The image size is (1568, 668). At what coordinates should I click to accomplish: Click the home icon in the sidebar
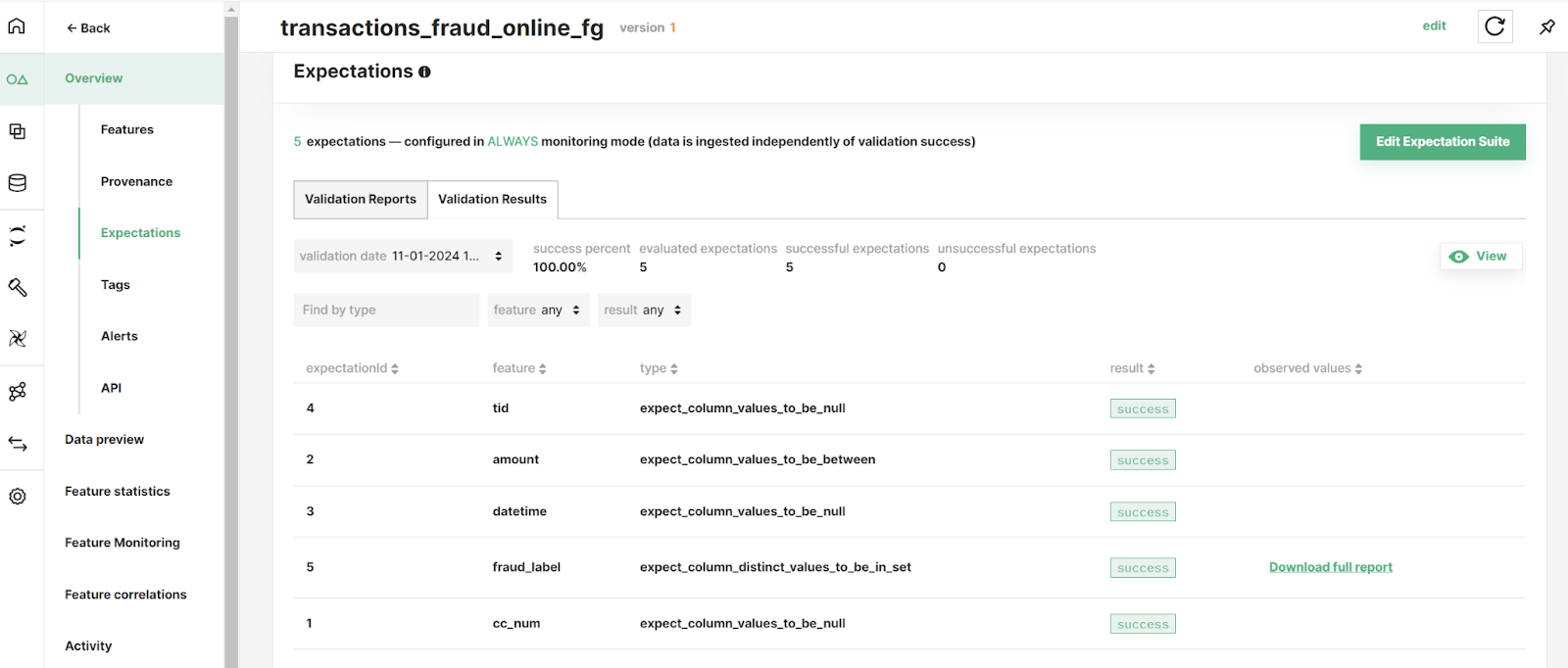point(17,26)
